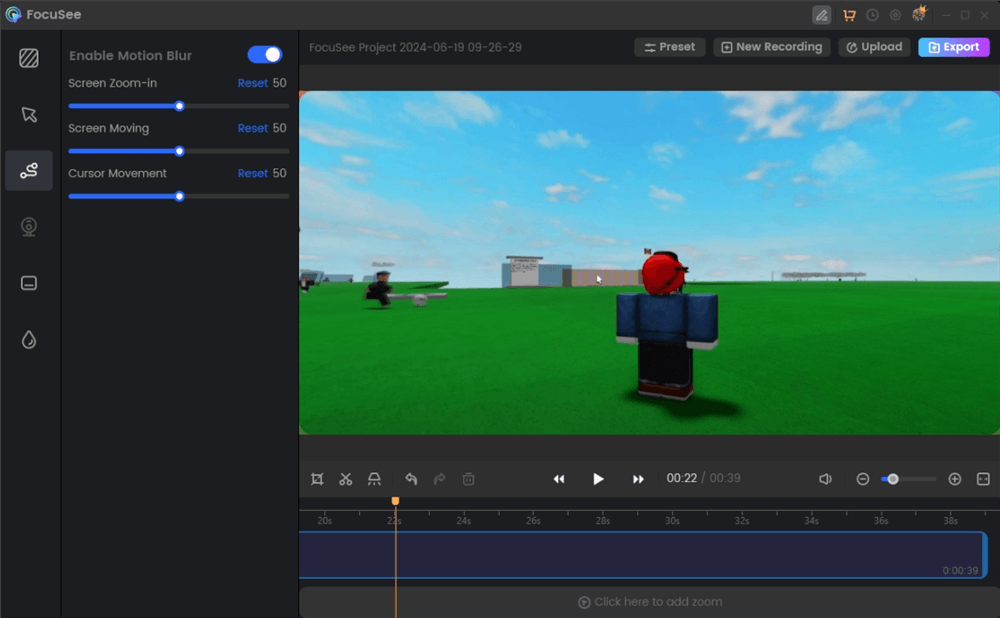Click the speed adjustment timeline icon
This screenshot has width=1000, height=618.
point(374,479)
